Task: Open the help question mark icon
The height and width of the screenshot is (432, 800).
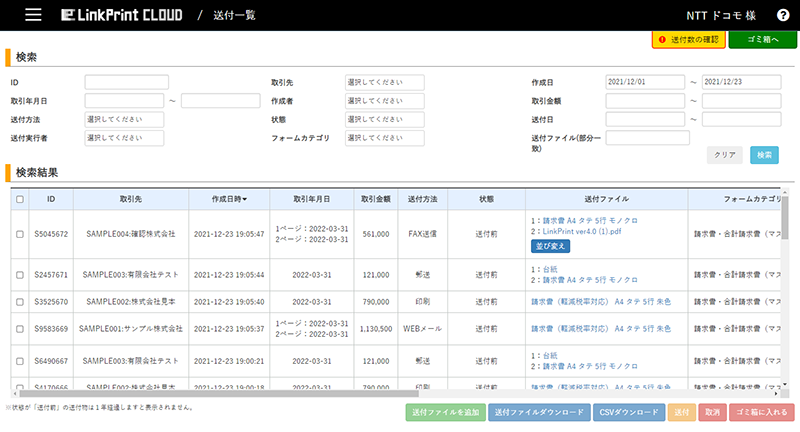Action: pos(783,15)
